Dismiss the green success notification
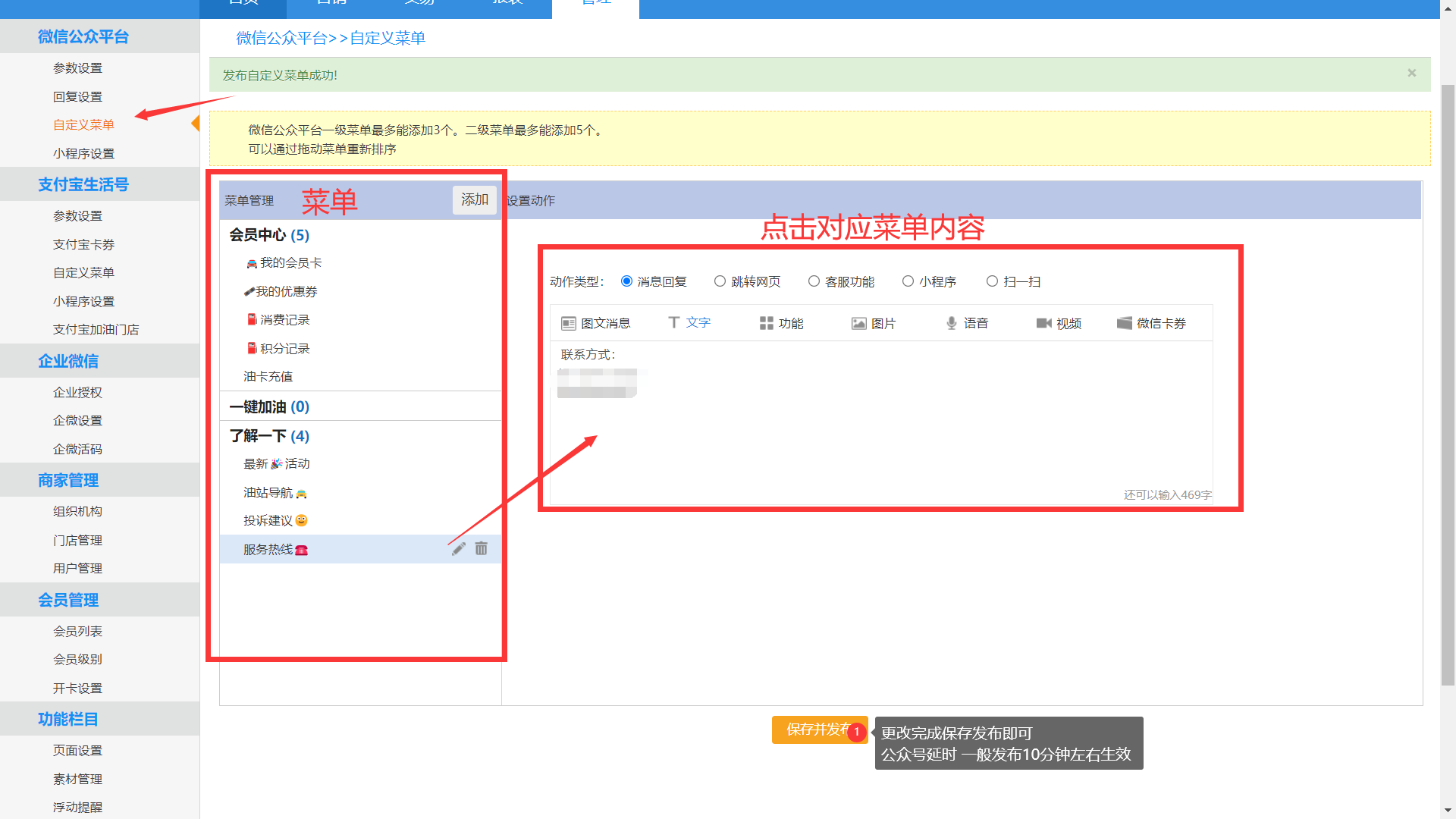1456x819 pixels. point(1411,74)
